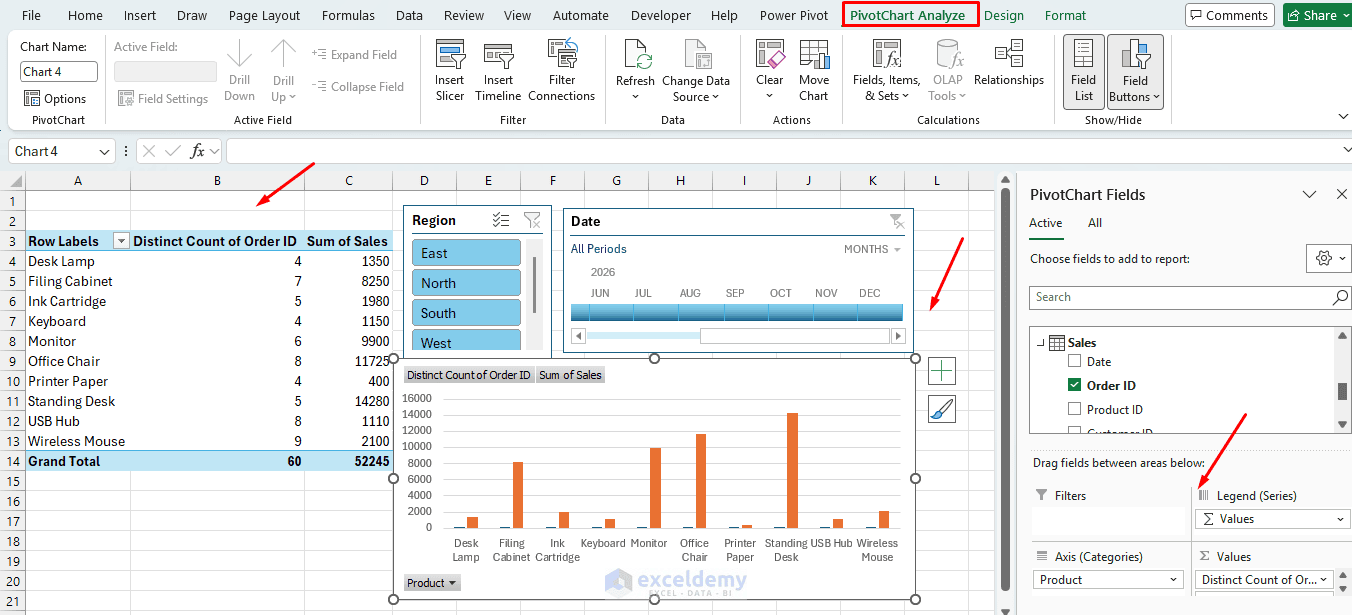
Task: Click the Comments button
Action: point(1228,15)
